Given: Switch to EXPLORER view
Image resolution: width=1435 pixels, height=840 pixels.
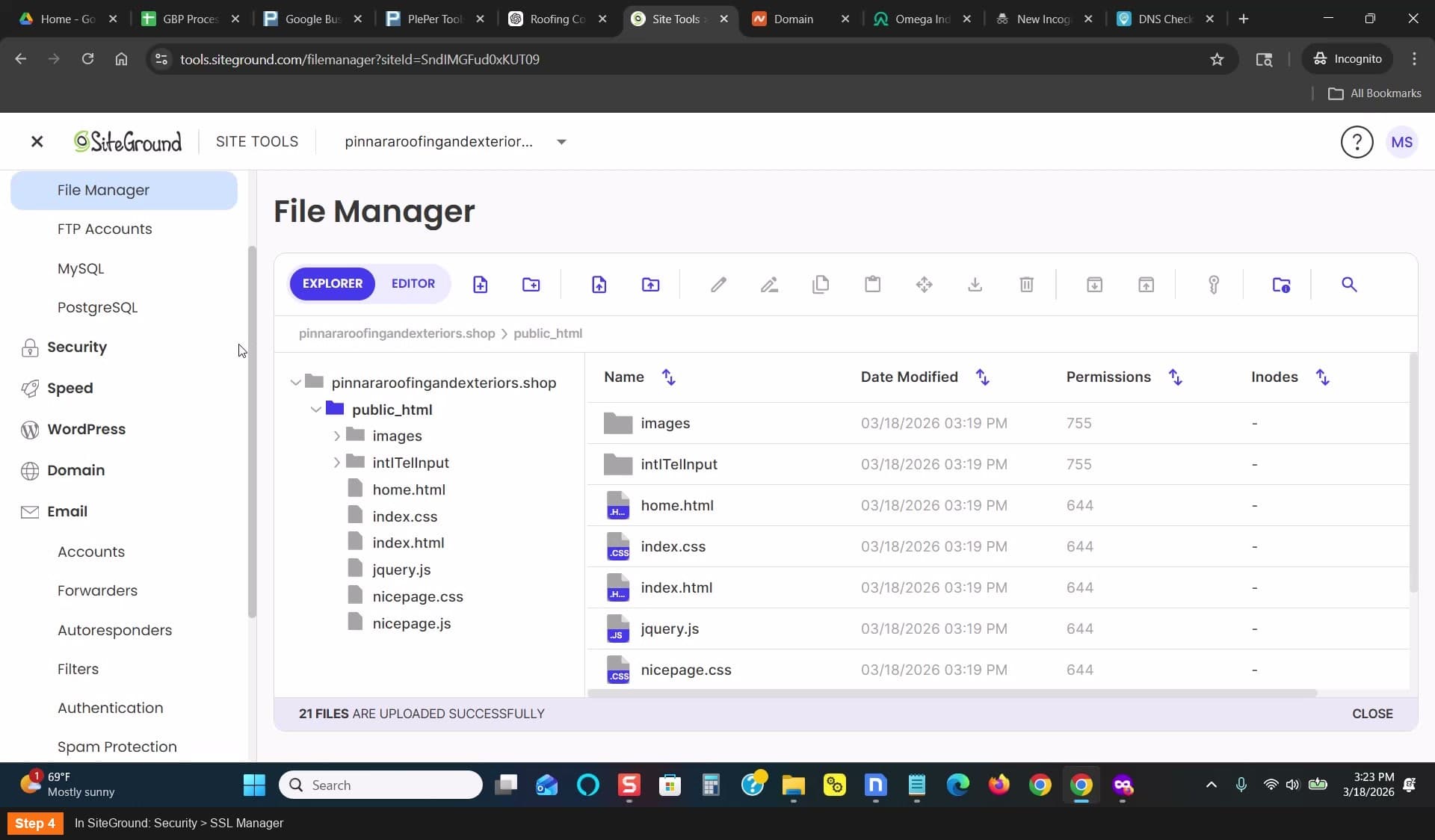Looking at the screenshot, I should click(x=332, y=284).
